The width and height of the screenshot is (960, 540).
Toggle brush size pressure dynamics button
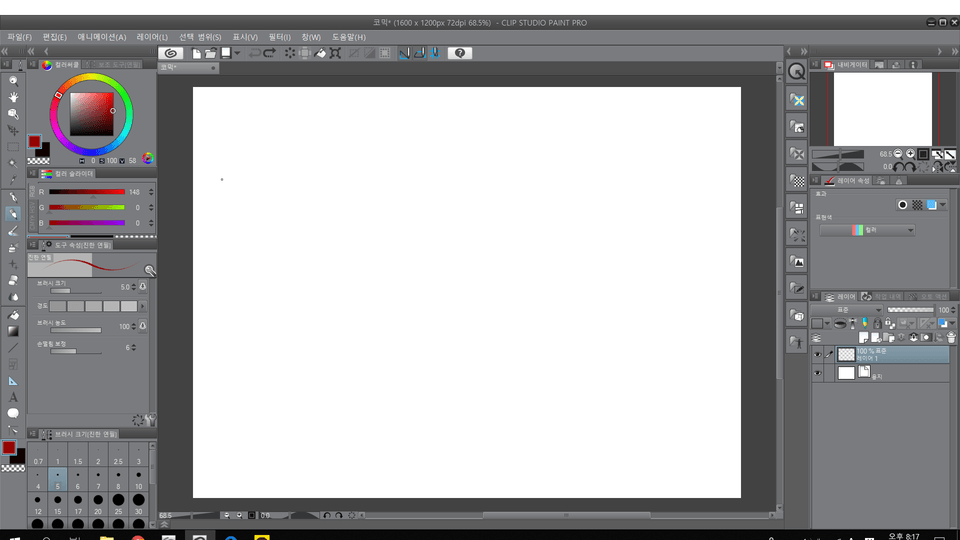pos(143,287)
